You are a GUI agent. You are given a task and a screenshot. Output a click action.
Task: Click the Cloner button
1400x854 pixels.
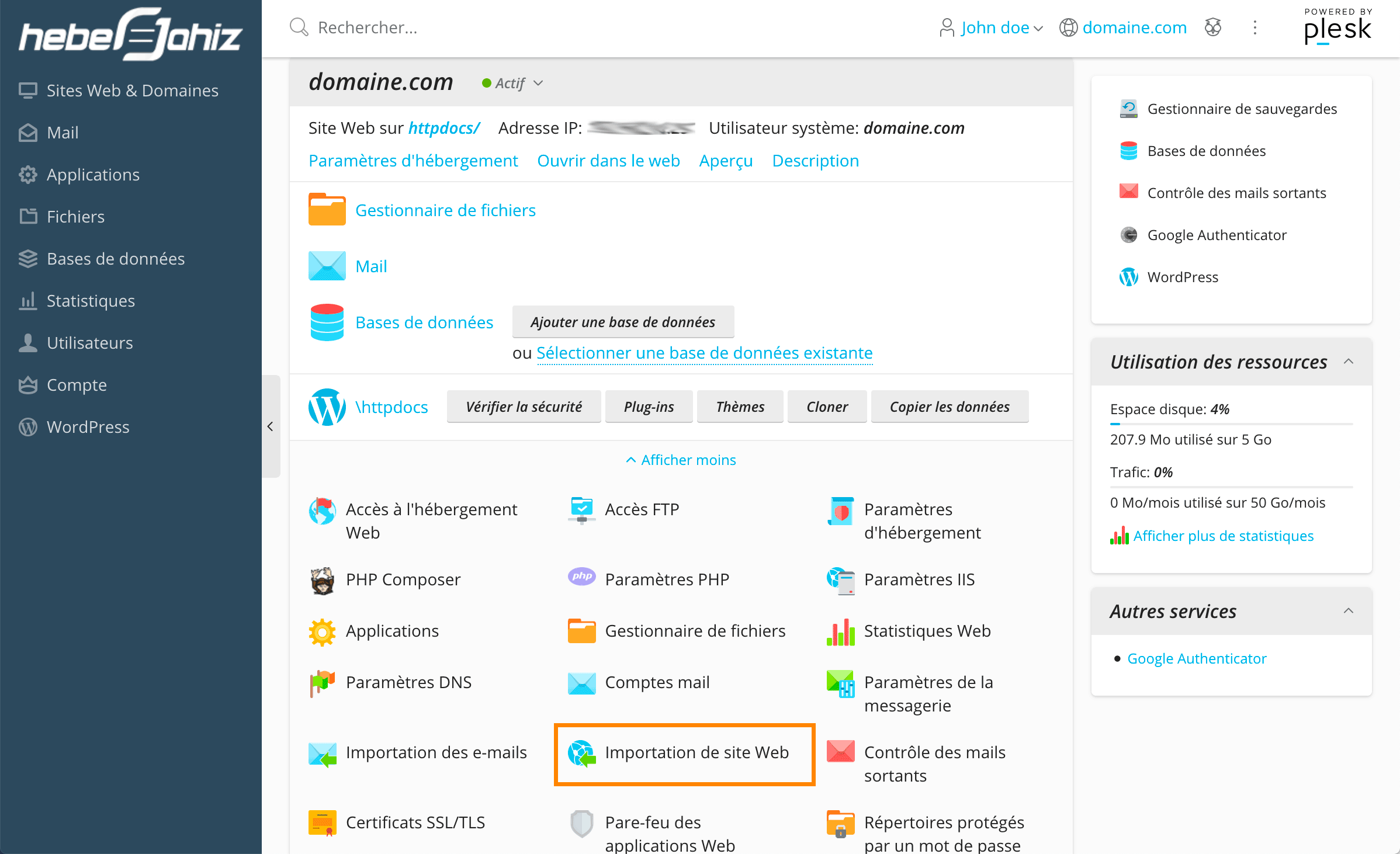tap(827, 406)
